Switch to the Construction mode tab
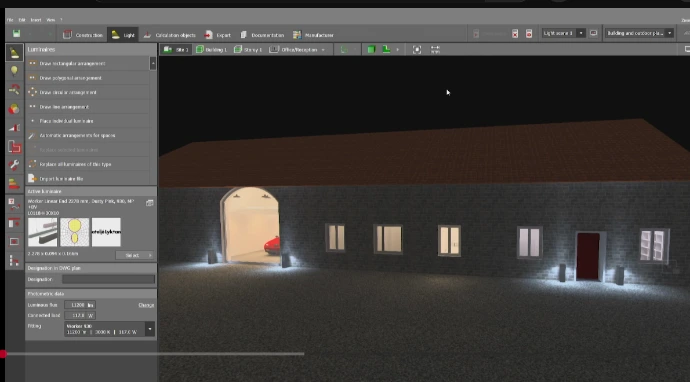690x382 pixels. [x=83, y=35]
